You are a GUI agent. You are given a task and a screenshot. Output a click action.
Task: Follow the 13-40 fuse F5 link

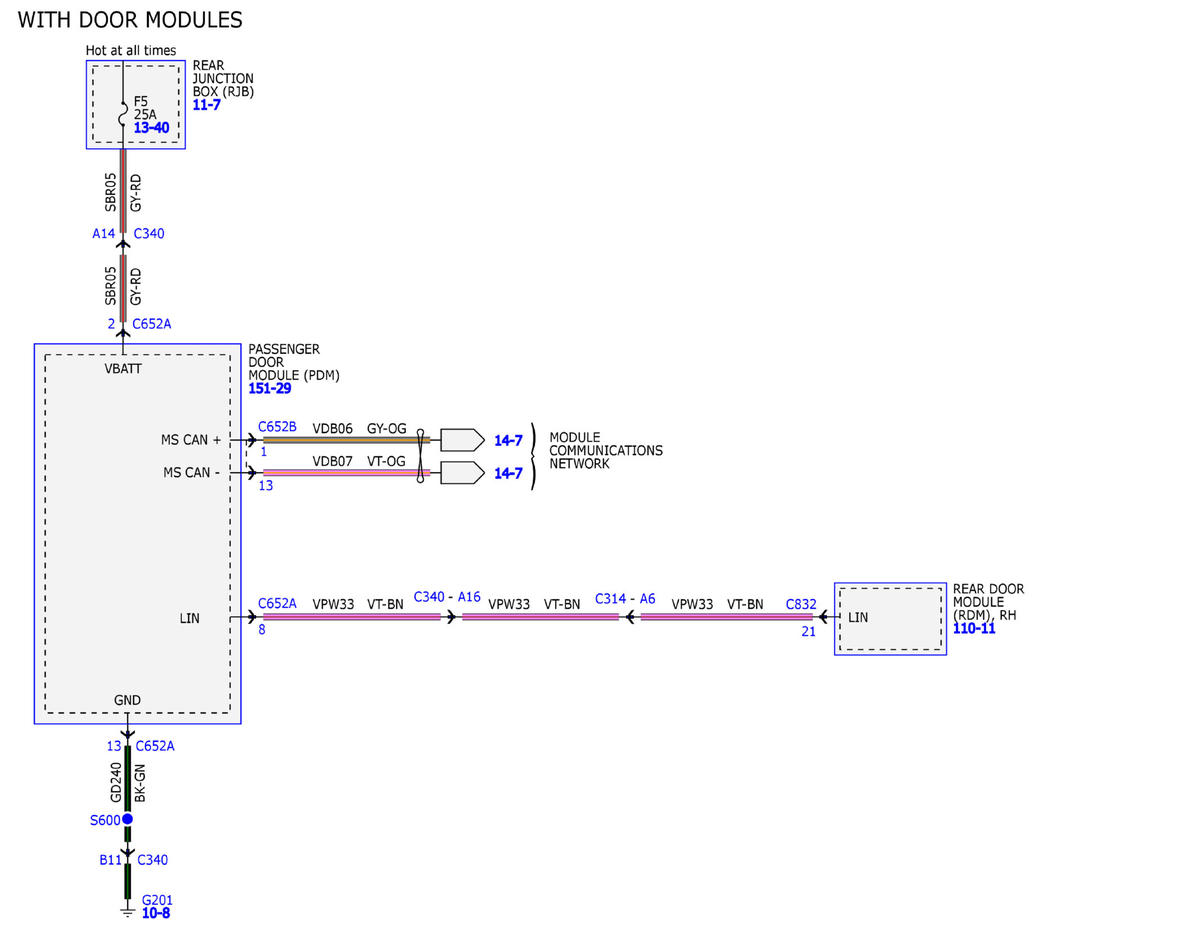coord(151,128)
